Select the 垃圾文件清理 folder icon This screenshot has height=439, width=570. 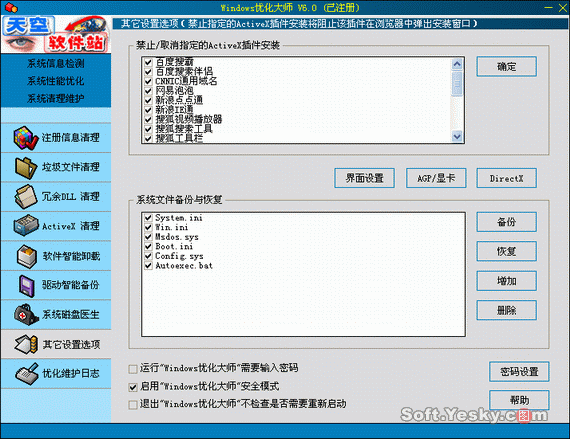25,168
